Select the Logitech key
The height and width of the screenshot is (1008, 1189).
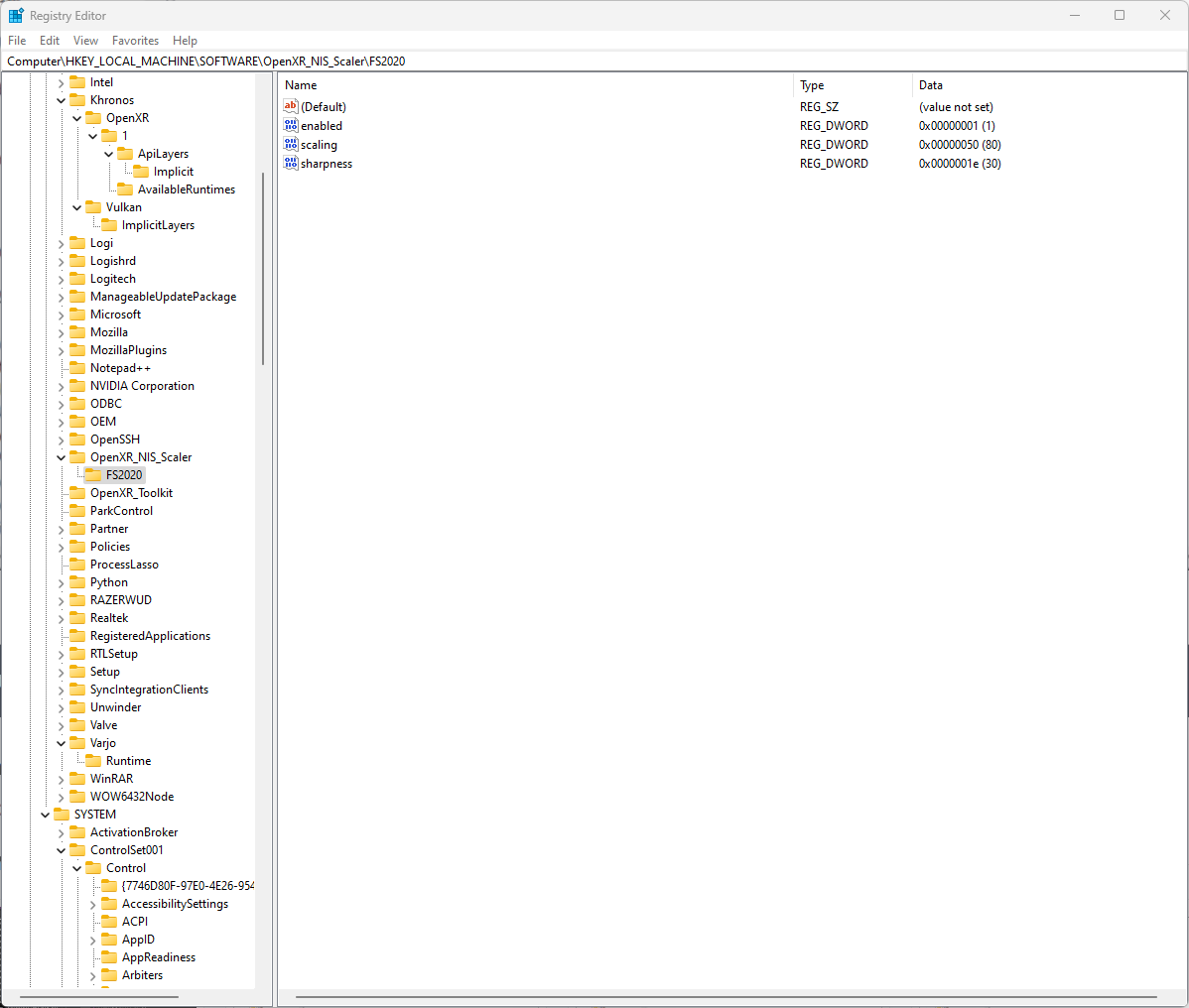coord(113,279)
